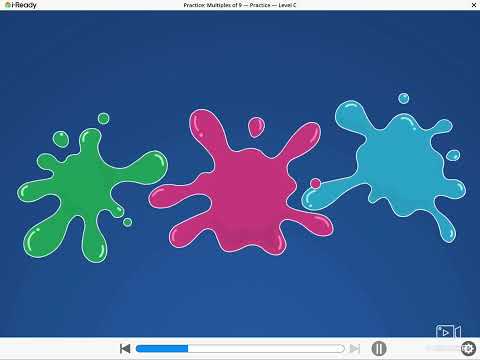Click the blue droplet right of blue splat
The height and width of the screenshot is (360, 480).
453,155
